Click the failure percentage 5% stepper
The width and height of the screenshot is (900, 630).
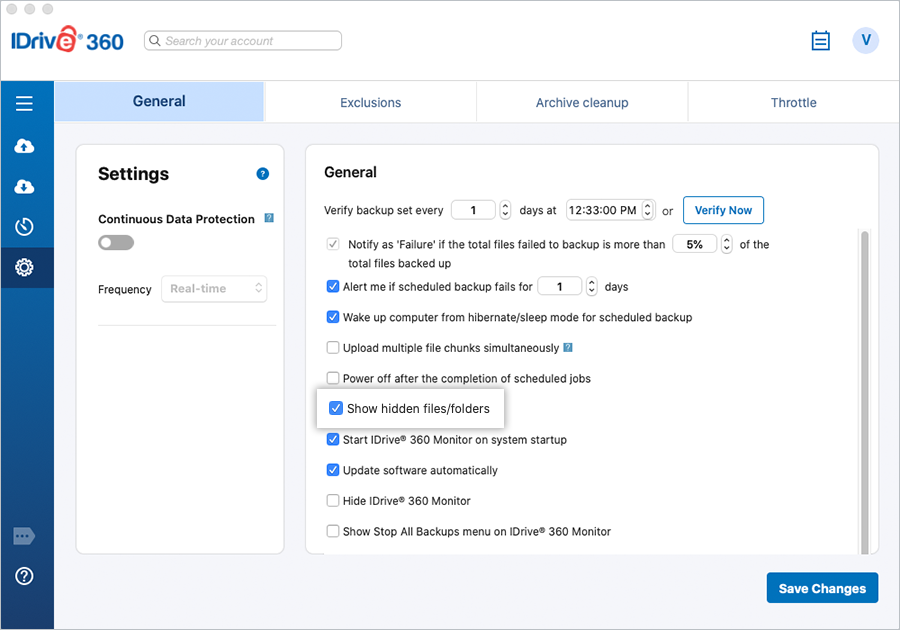[x=727, y=244]
